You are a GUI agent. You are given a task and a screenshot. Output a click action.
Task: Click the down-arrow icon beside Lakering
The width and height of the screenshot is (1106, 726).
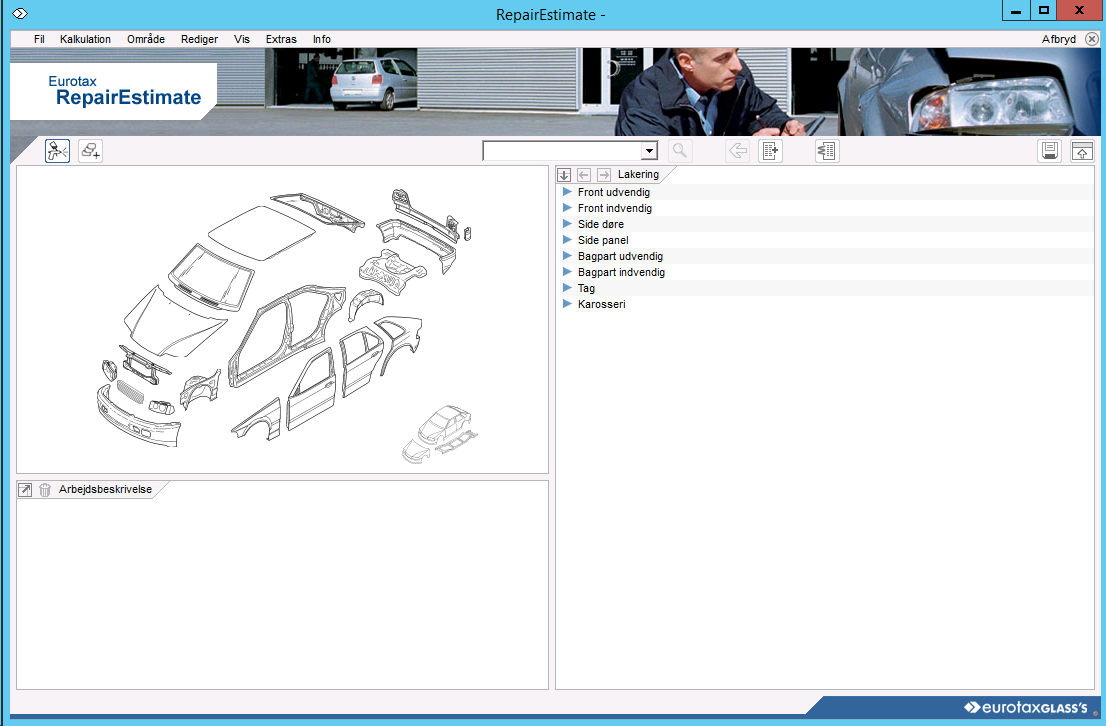point(564,174)
